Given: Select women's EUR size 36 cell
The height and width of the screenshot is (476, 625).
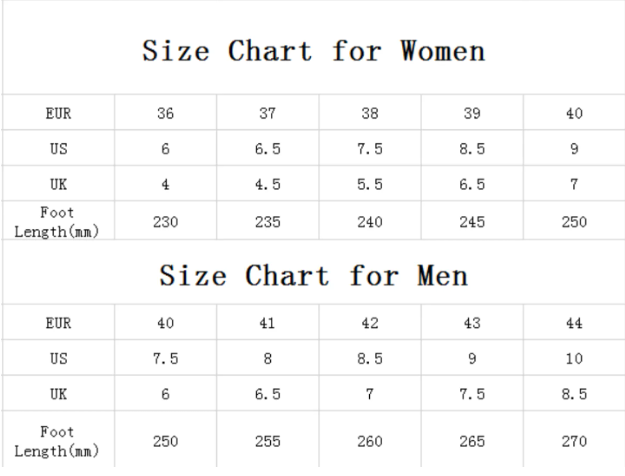Looking at the screenshot, I should (165, 112).
